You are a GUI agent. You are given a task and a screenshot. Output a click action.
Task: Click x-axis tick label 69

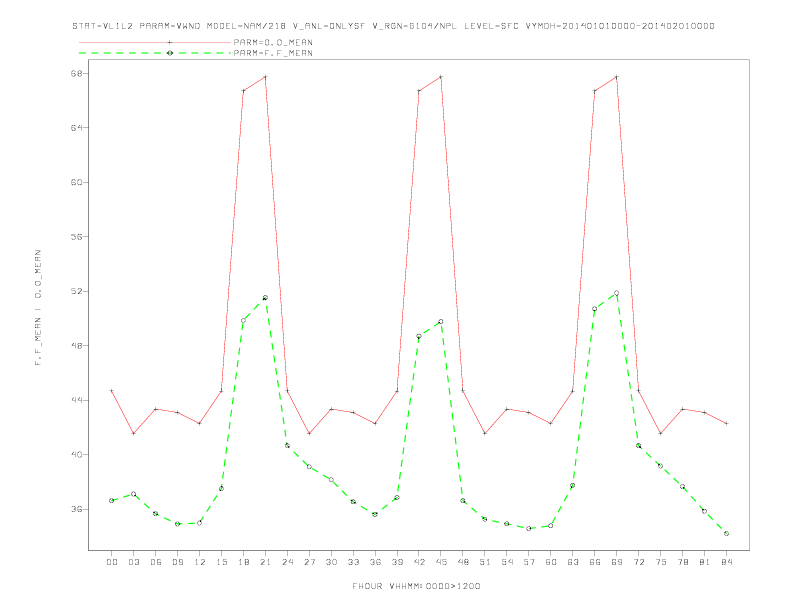617,562
